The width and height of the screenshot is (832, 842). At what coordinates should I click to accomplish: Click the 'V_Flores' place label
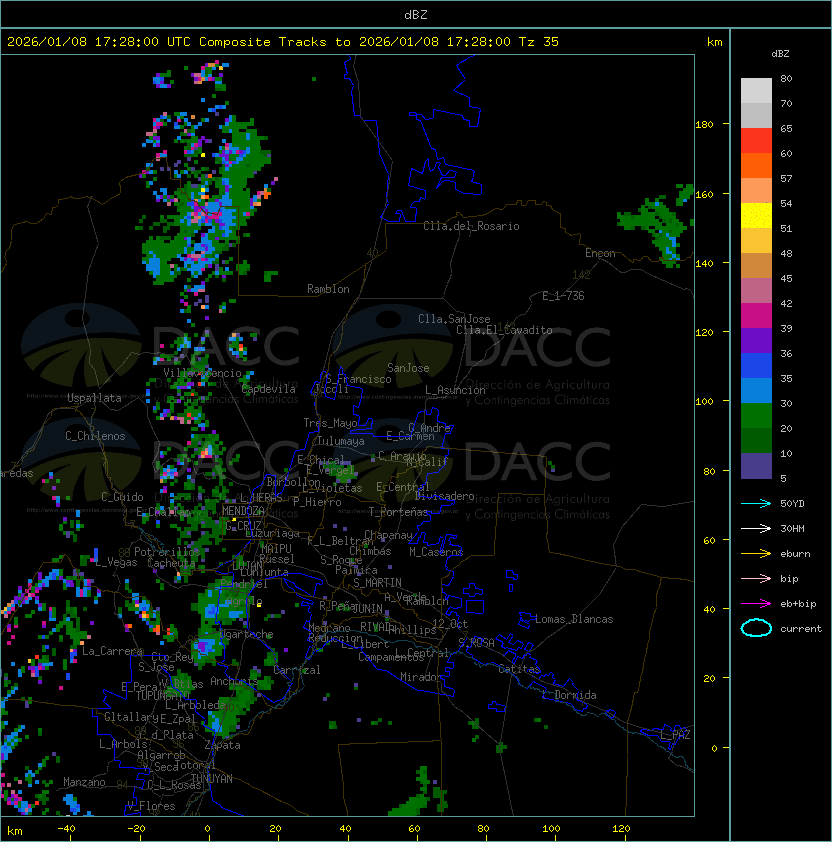click(x=151, y=806)
